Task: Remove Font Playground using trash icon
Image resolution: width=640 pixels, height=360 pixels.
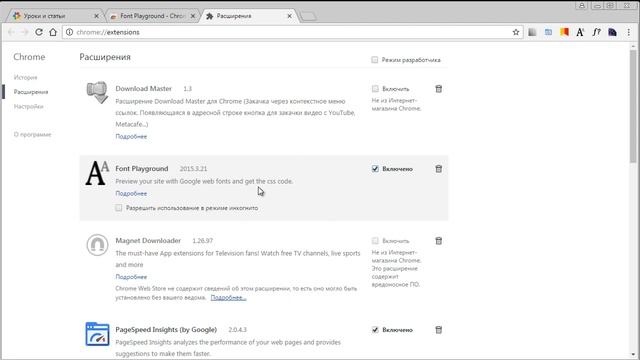Action: [439, 169]
